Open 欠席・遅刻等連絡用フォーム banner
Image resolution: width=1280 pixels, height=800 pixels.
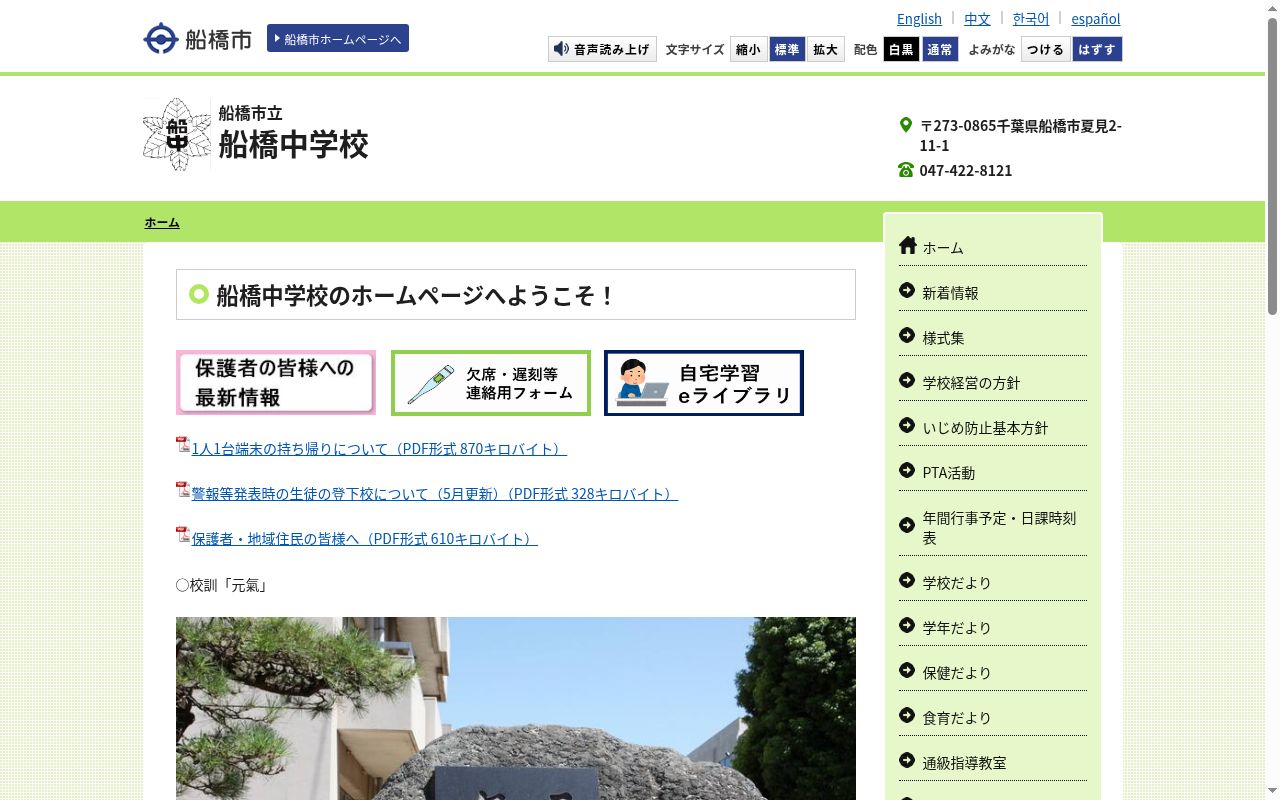pos(491,382)
